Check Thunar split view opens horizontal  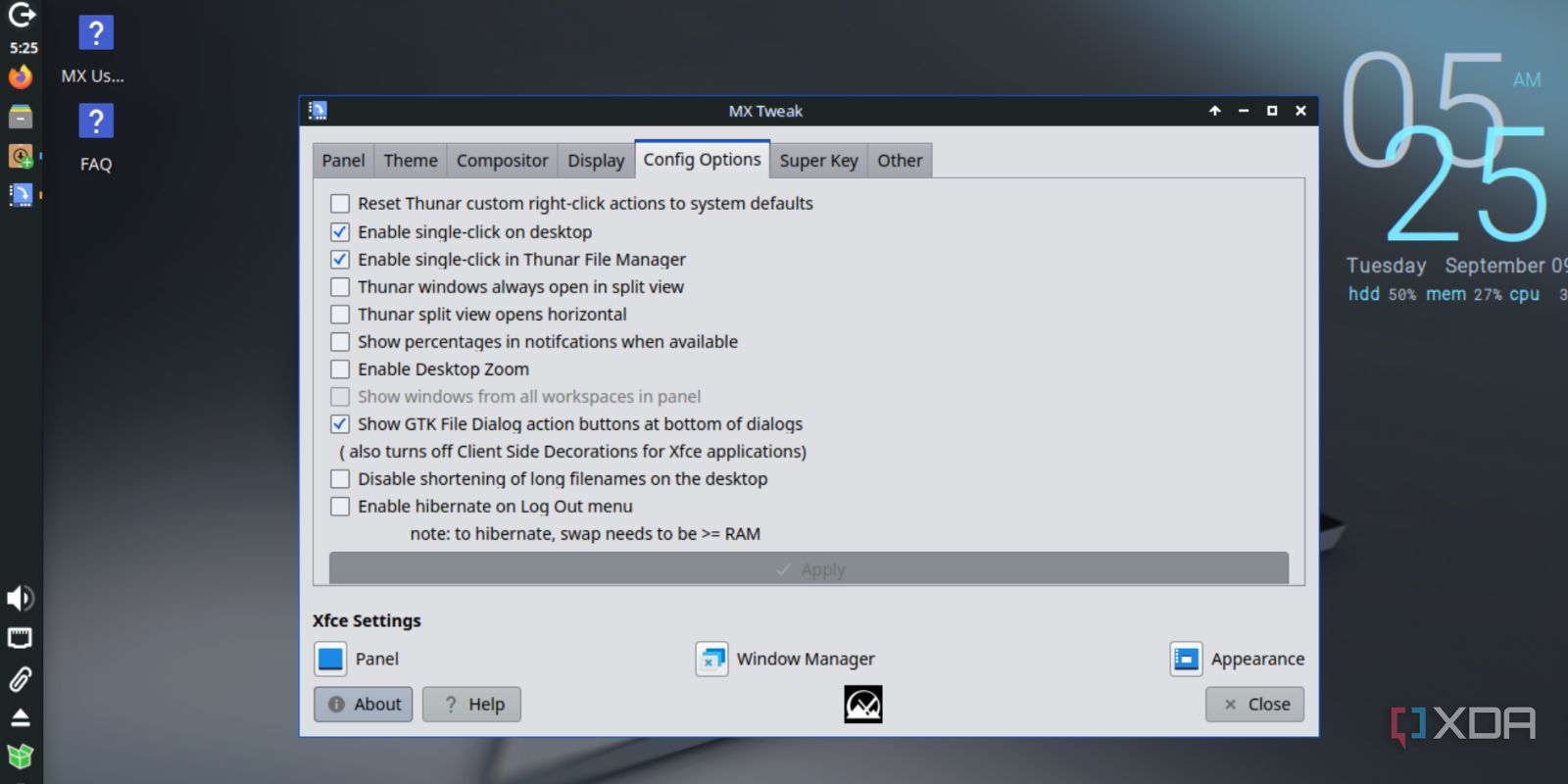(340, 315)
